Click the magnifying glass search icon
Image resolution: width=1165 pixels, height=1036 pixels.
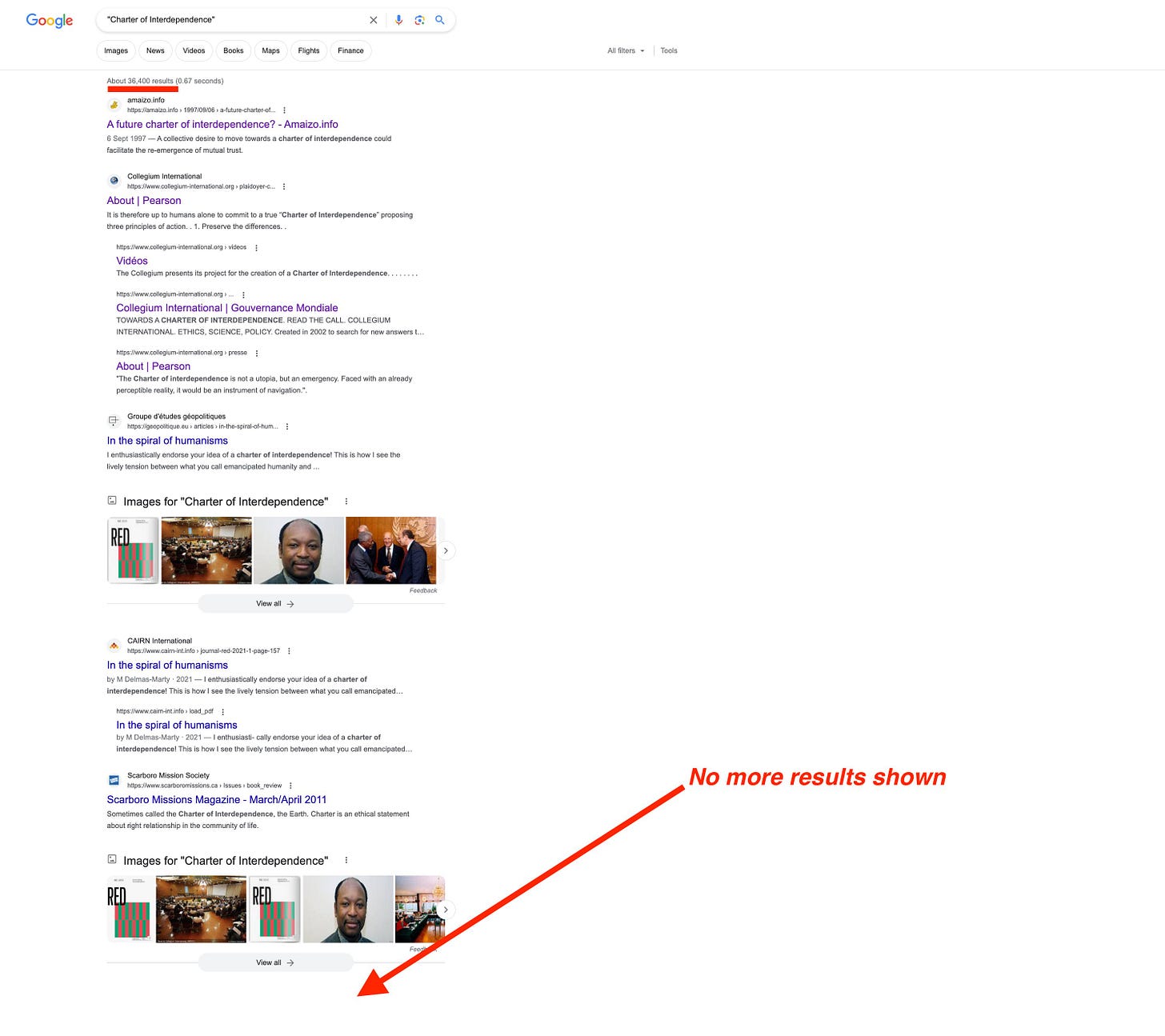pos(439,20)
